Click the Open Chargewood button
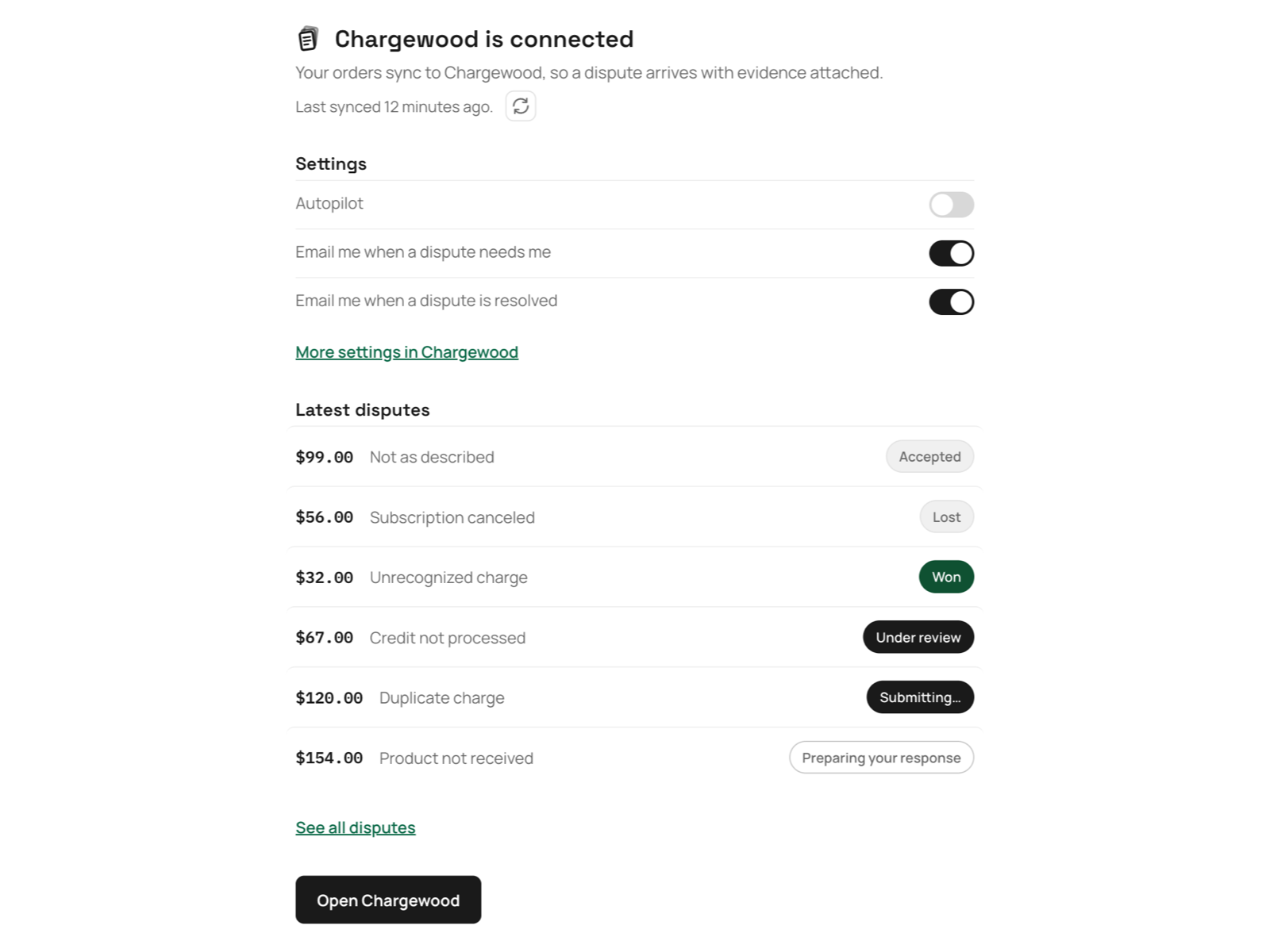The width and height of the screenshot is (1270, 952). point(388,900)
